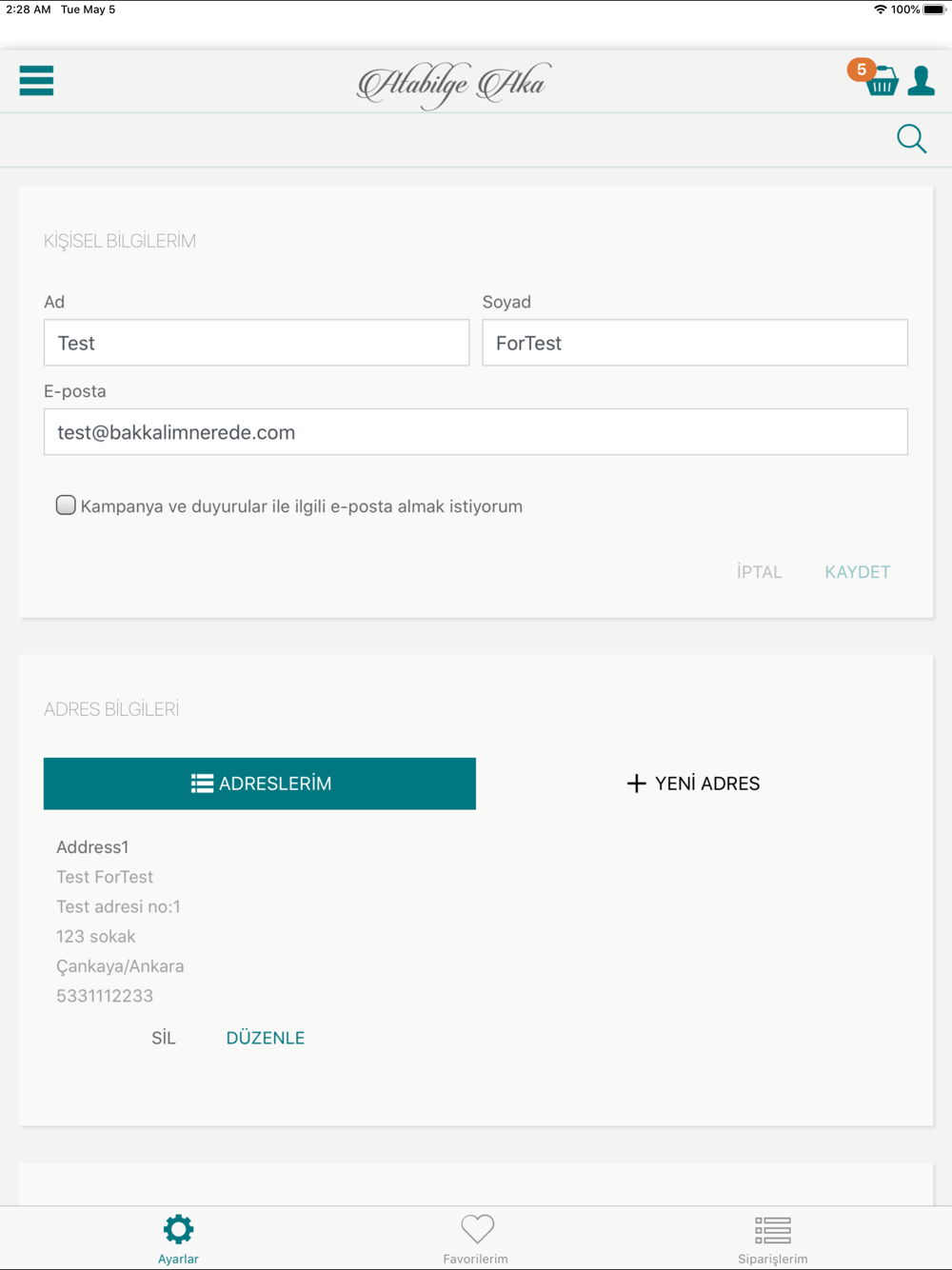Screen dimensions: 952x1270
Task: Open the hamburger menu
Action: point(36,81)
